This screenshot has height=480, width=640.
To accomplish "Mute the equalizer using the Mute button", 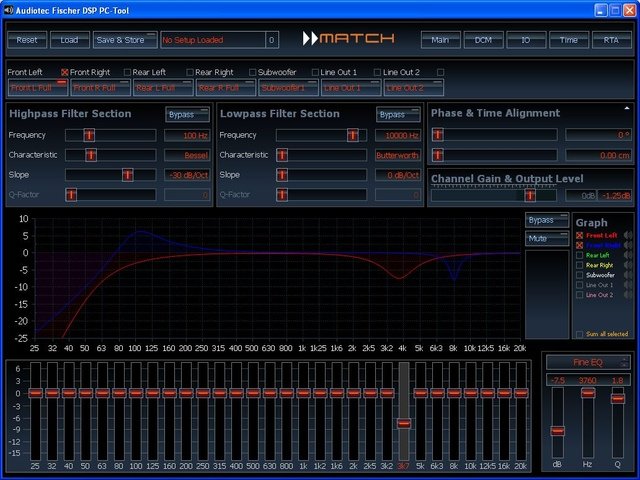I will (545, 239).
